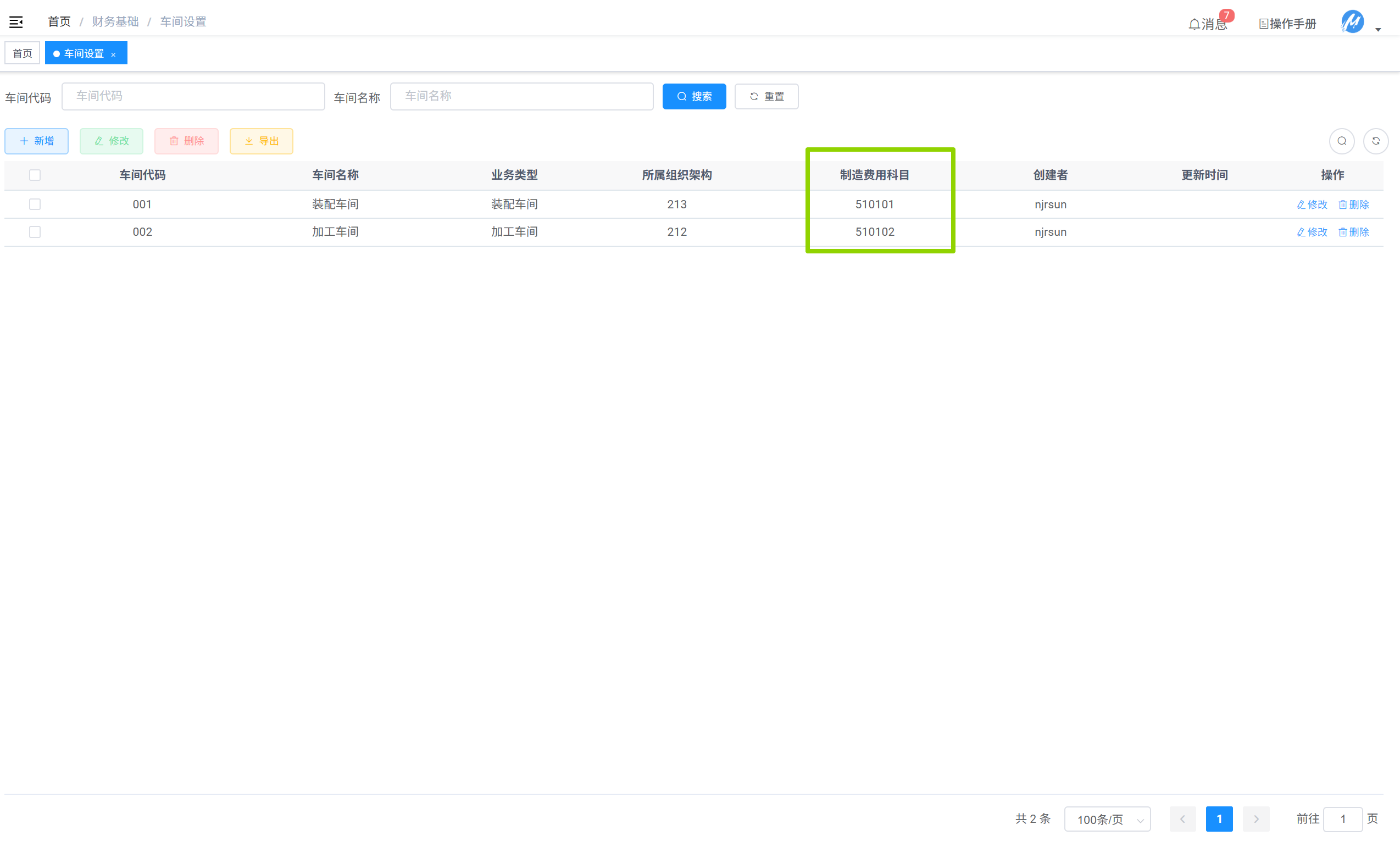The width and height of the screenshot is (1400, 841).
Task: Go to 首页 in the breadcrumb
Action: pos(59,21)
